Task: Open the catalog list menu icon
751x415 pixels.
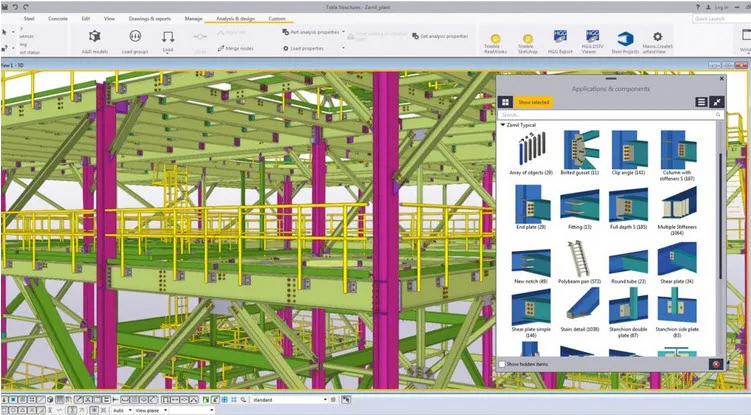Action: pos(701,102)
